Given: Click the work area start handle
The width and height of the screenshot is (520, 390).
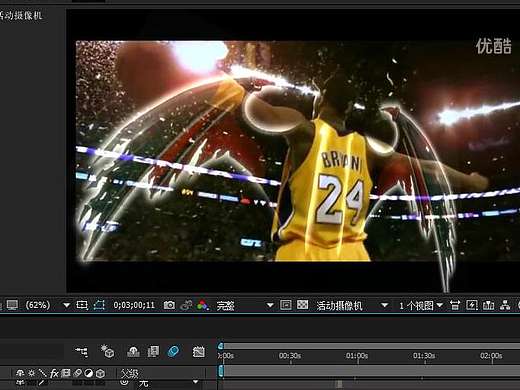Looking at the screenshot, I should 220,371.
